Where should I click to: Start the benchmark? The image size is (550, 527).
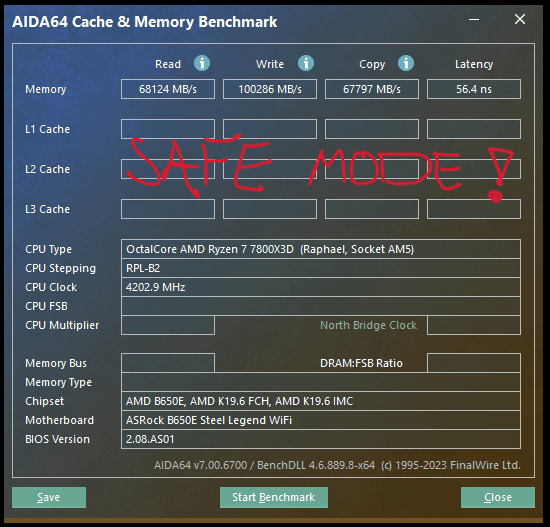click(x=274, y=497)
